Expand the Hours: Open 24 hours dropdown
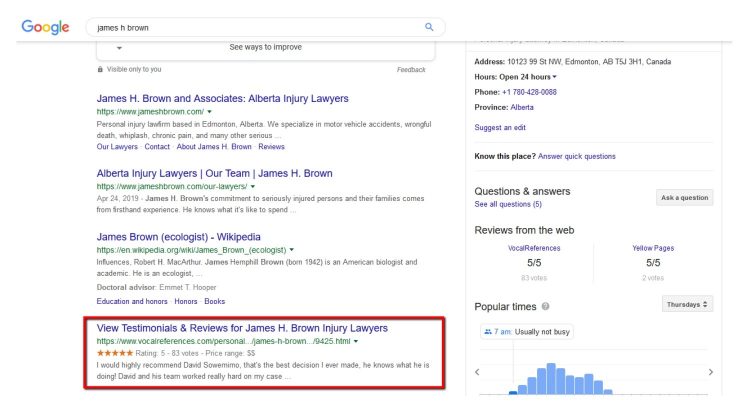This screenshot has height=416, width=742. click(554, 77)
